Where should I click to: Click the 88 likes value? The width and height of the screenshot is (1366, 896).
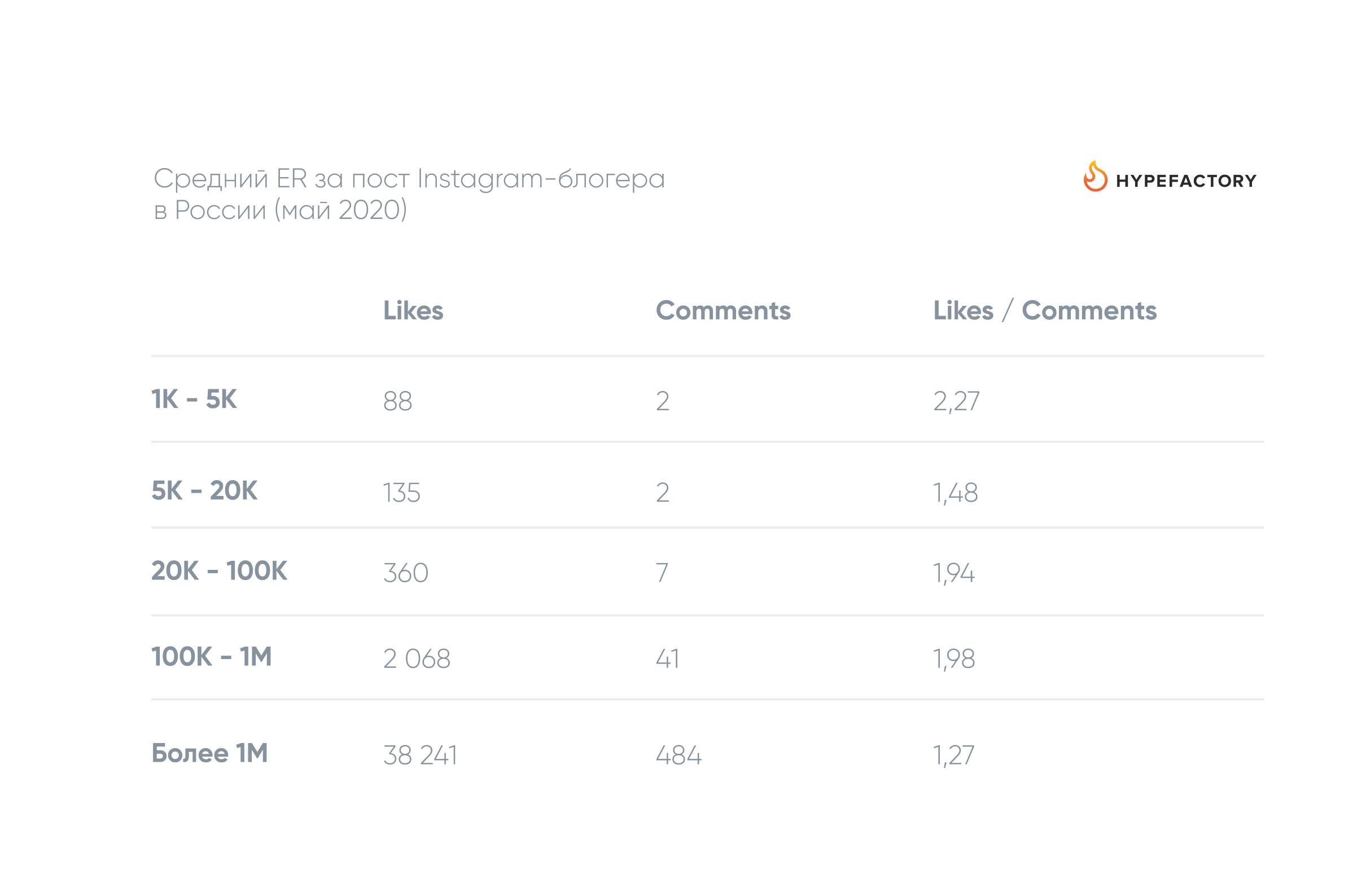398,401
